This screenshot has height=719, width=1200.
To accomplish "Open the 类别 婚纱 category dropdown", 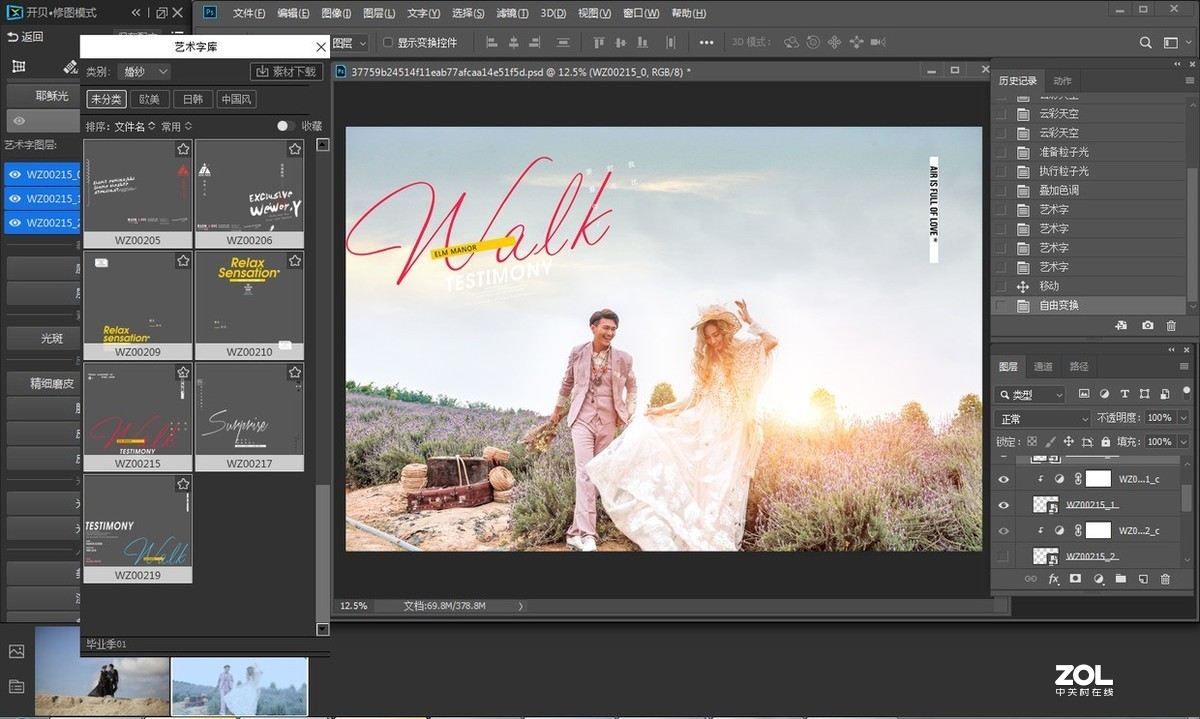I will pos(145,72).
